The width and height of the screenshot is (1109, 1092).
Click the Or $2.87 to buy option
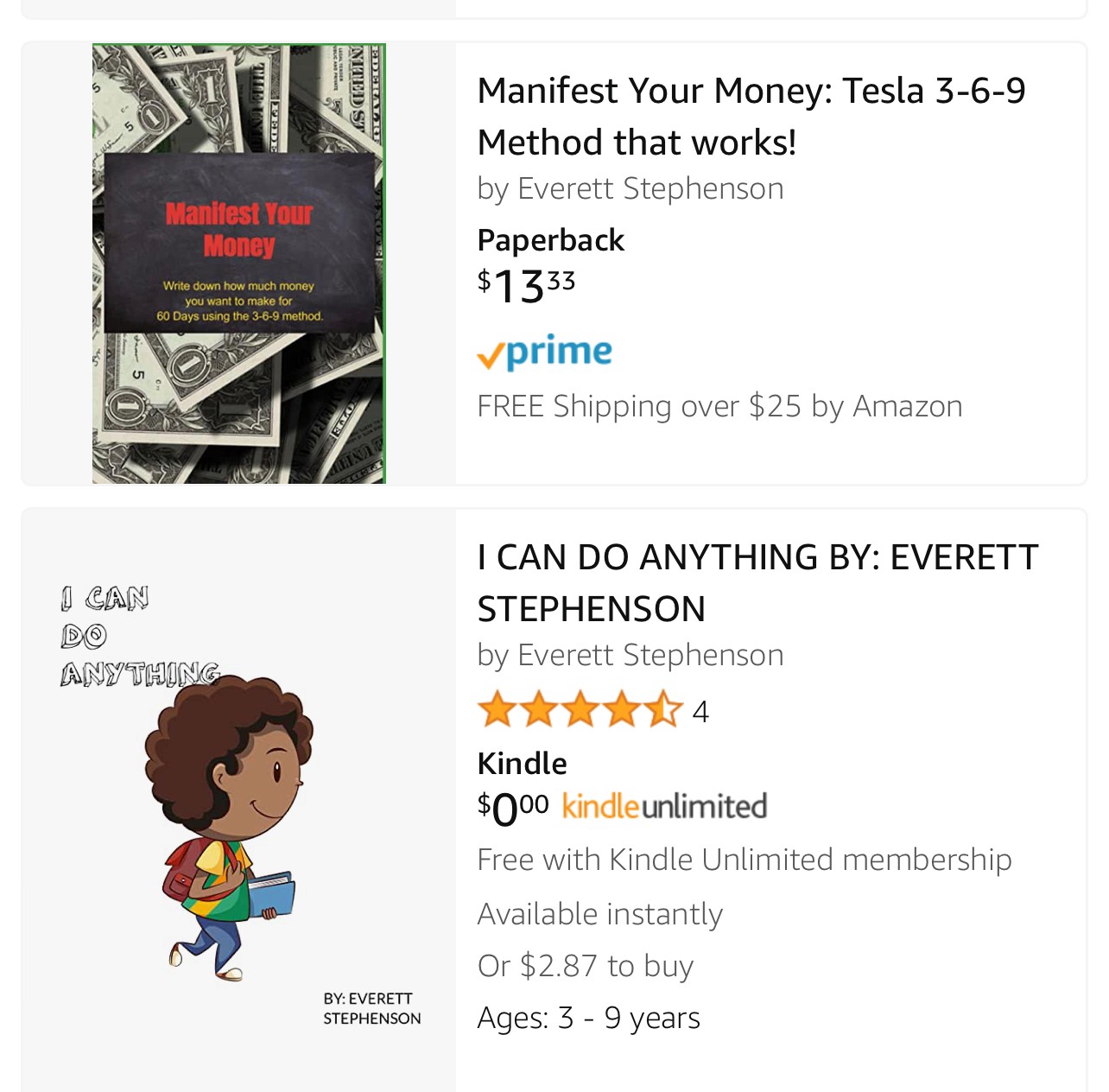coord(585,966)
